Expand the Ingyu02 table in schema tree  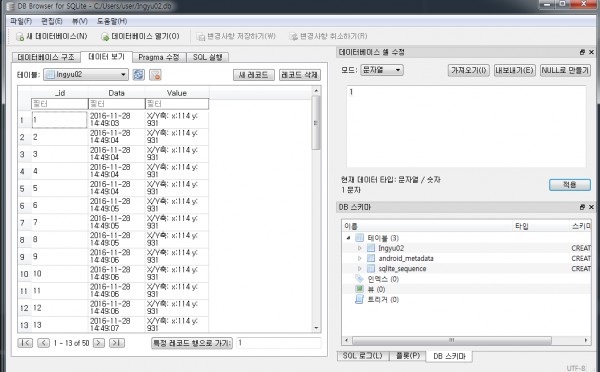pos(359,248)
